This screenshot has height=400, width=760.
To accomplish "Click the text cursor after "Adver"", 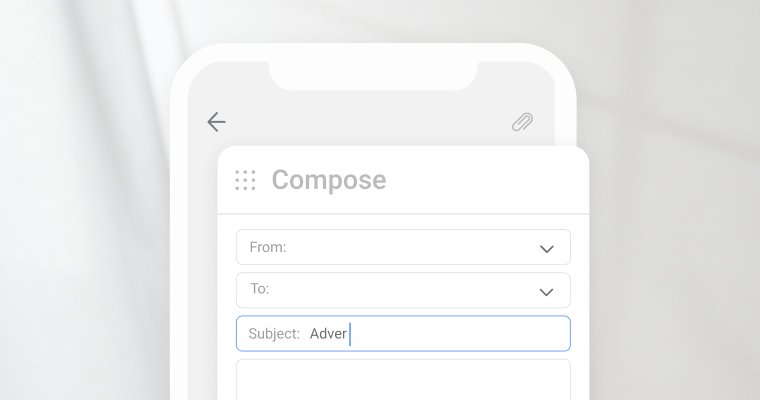I will (x=350, y=334).
